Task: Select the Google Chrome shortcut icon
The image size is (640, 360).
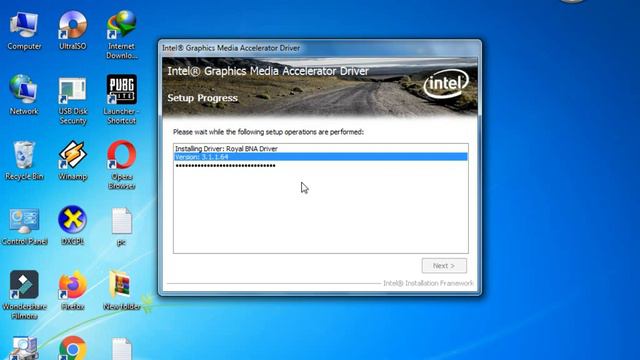Action: point(73,348)
